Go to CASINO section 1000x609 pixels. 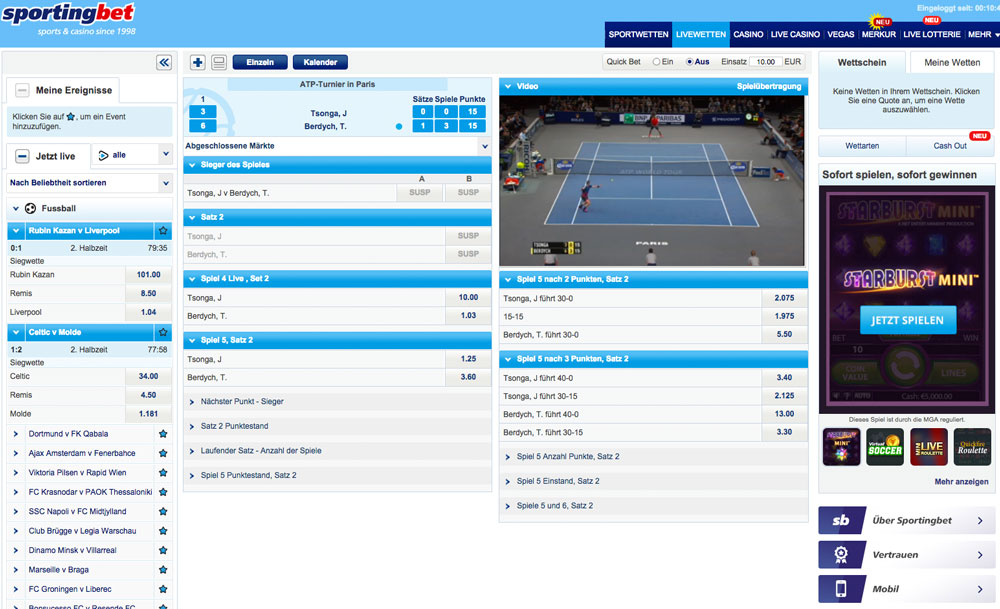tap(748, 34)
